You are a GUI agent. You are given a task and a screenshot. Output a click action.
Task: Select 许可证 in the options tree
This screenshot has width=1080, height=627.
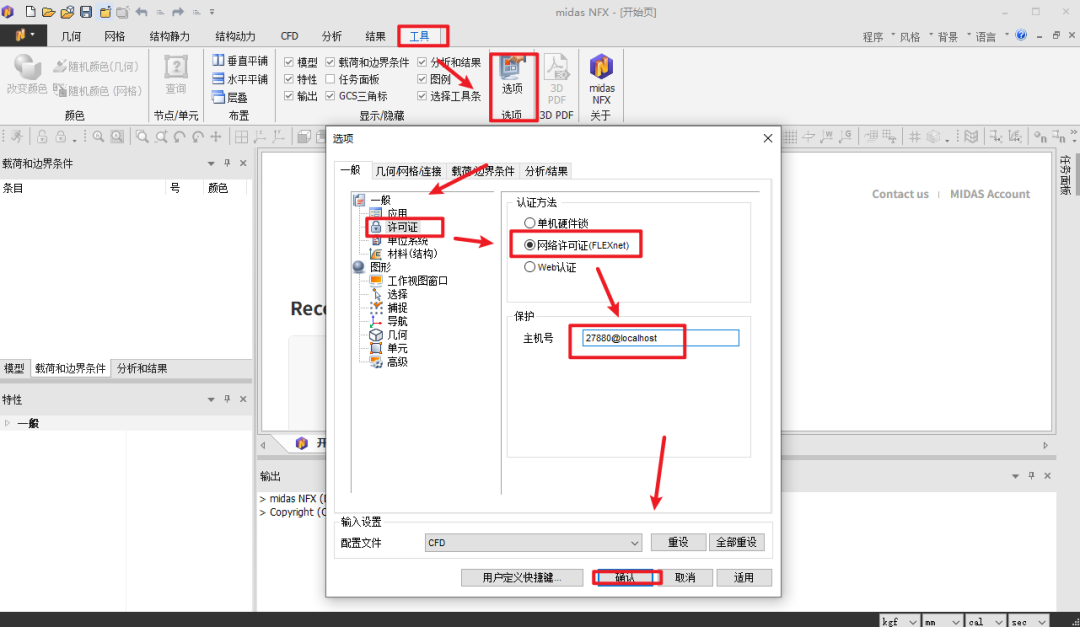(402, 227)
